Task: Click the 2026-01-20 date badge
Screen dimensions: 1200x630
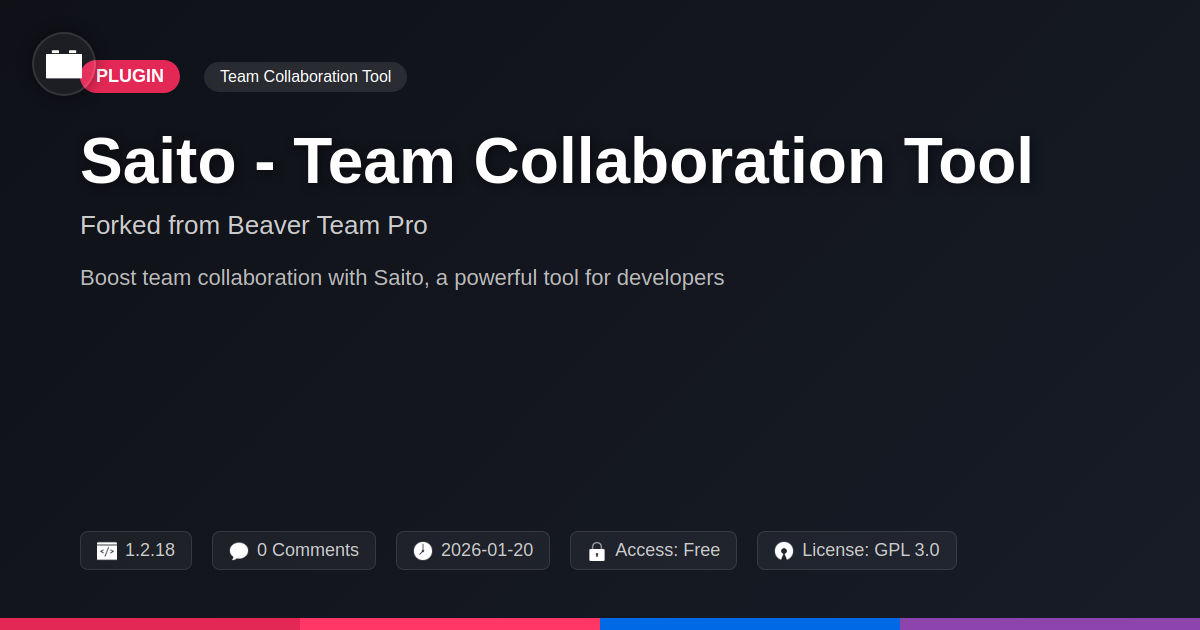Action: point(473,550)
